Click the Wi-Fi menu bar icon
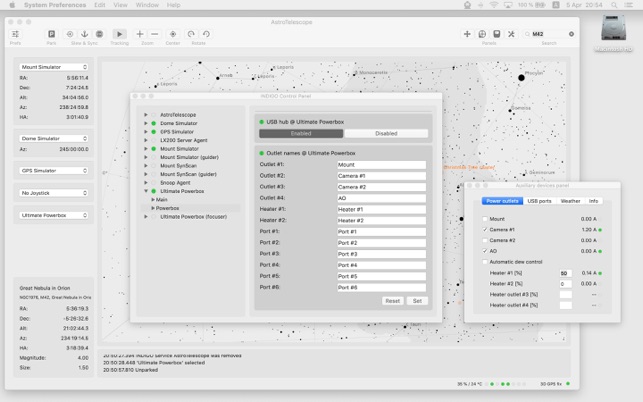Viewport: 643px width, 402px height. (x=494, y=5)
